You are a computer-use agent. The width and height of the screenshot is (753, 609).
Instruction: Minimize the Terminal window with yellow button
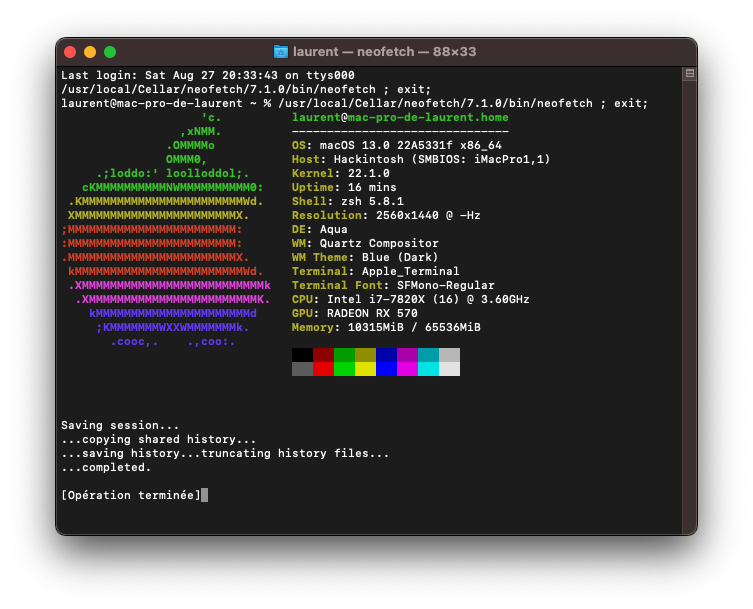tap(90, 52)
